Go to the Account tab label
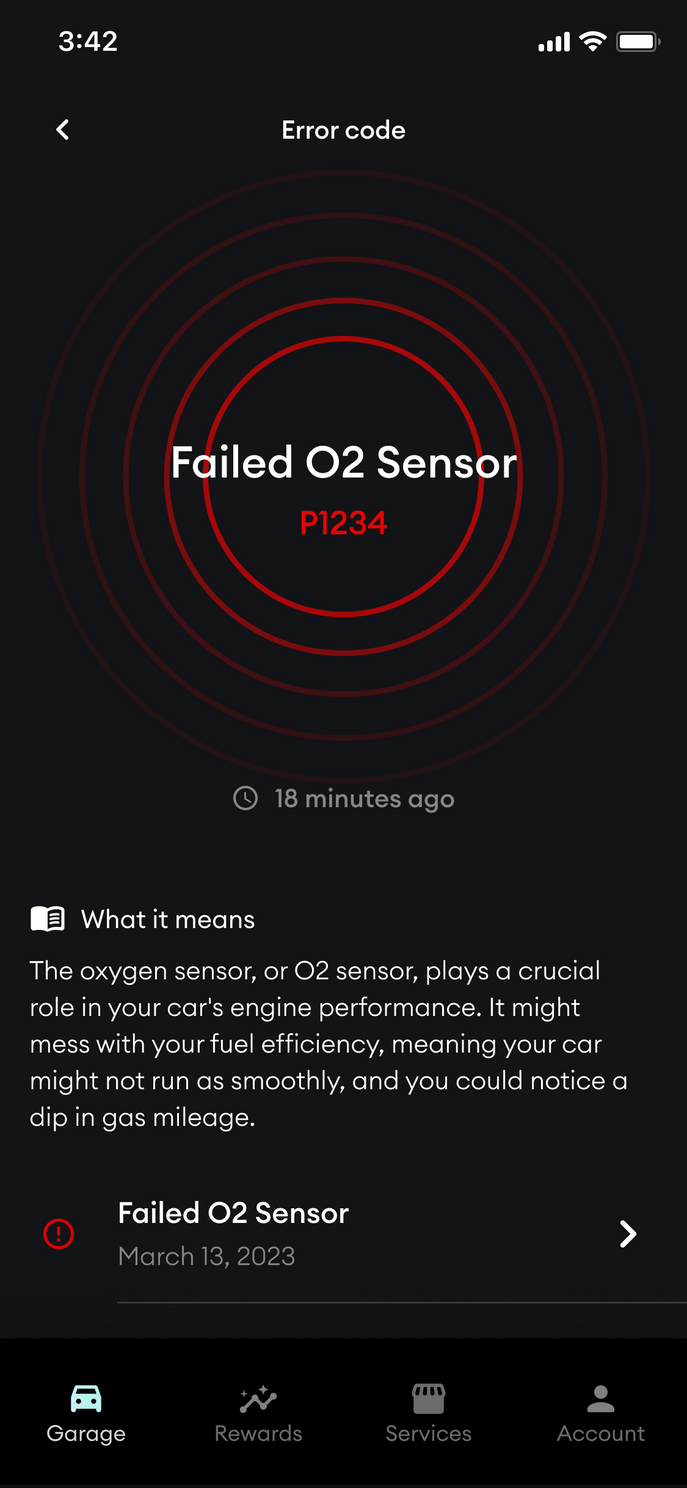This screenshot has width=687, height=1488. (600, 1433)
